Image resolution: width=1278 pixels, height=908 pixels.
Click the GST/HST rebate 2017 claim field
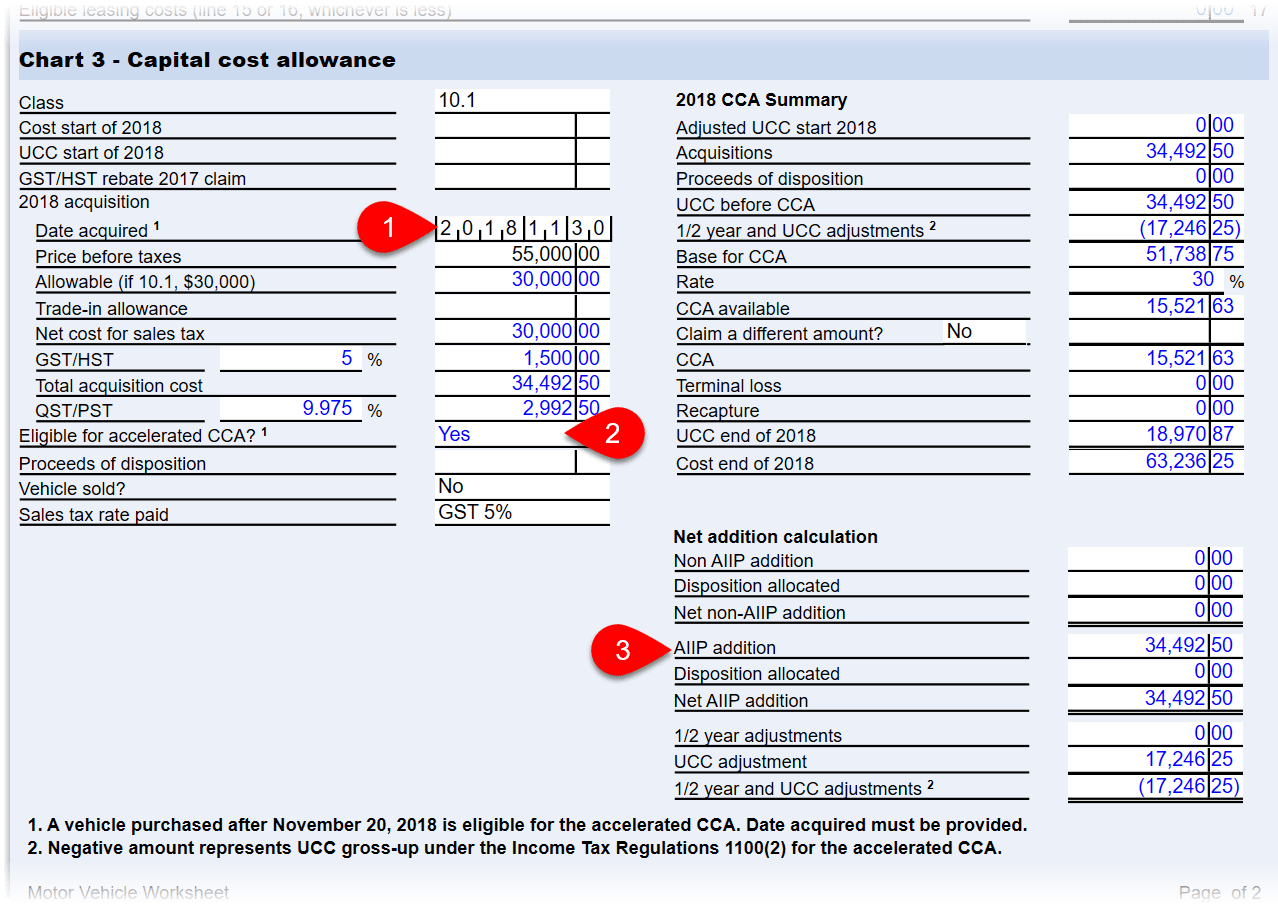pos(522,177)
